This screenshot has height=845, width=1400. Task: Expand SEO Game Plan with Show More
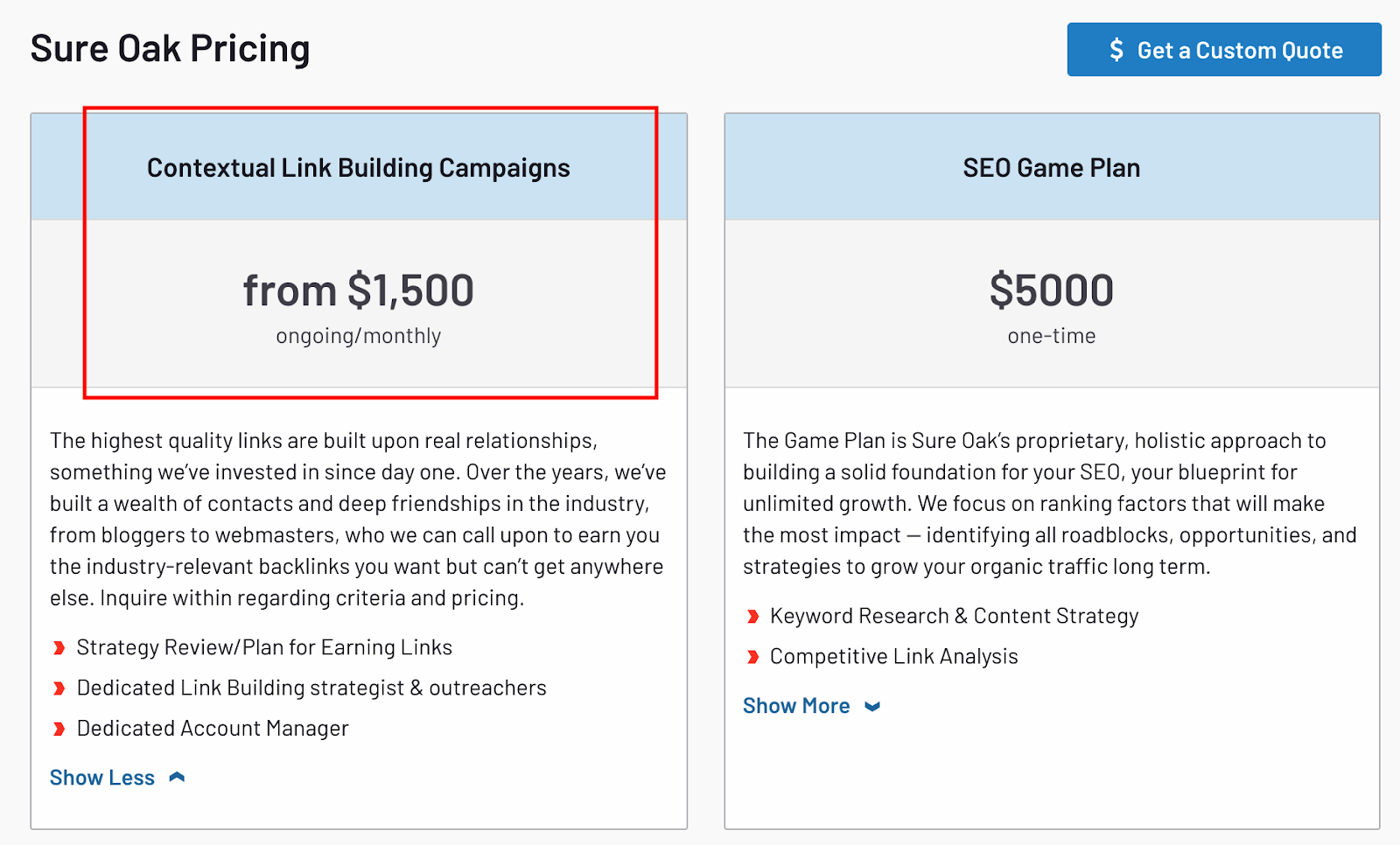click(796, 706)
